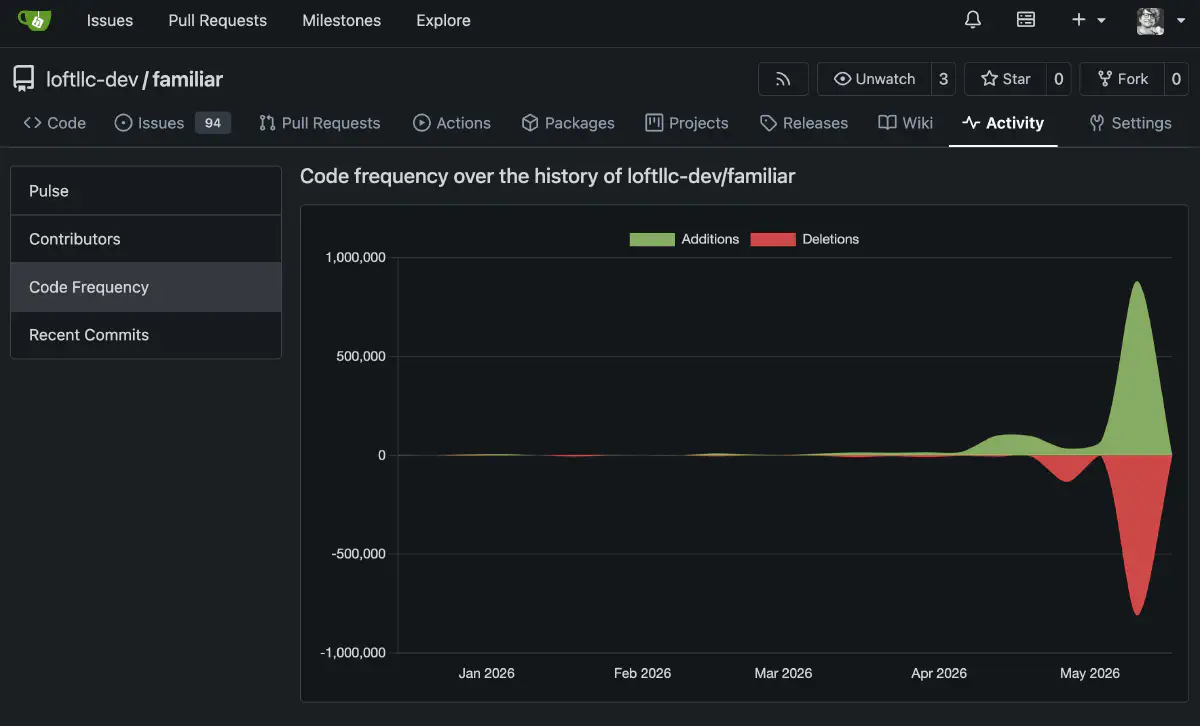This screenshot has width=1200, height=726.
Task: Click the Wiki book icon
Action: pos(887,123)
